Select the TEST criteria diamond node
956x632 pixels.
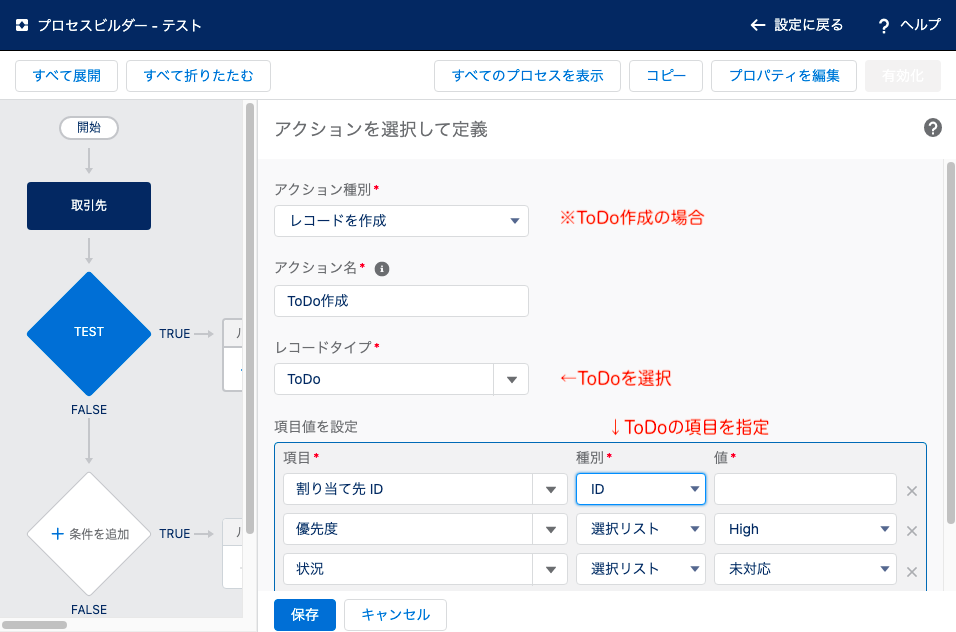pyautogui.click(x=89, y=333)
